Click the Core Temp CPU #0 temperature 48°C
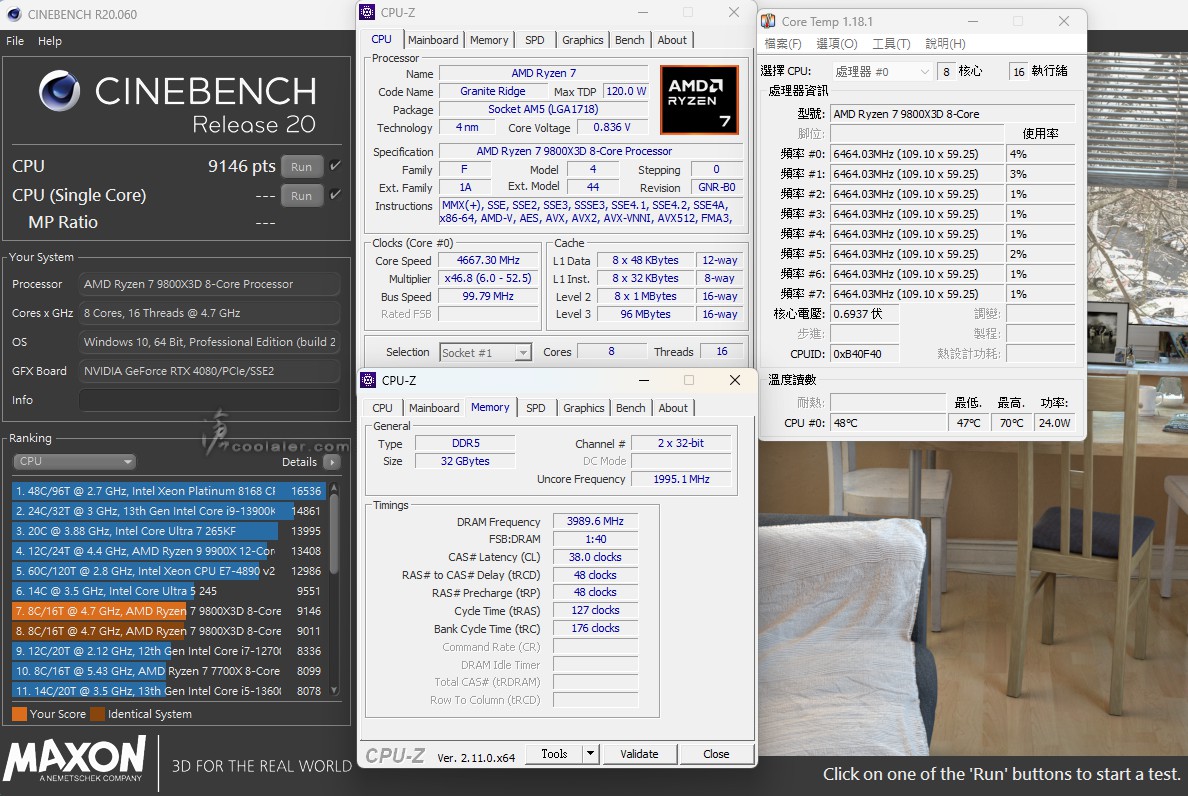This screenshot has height=796, width=1188. coord(888,423)
